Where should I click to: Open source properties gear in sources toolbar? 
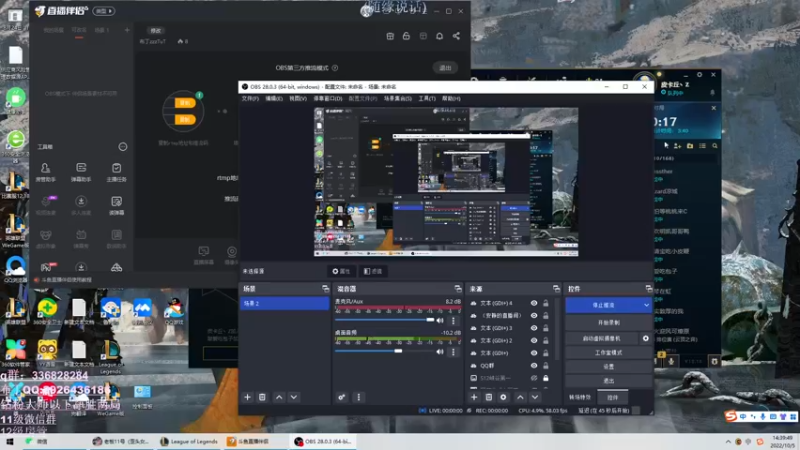(x=503, y=397)
